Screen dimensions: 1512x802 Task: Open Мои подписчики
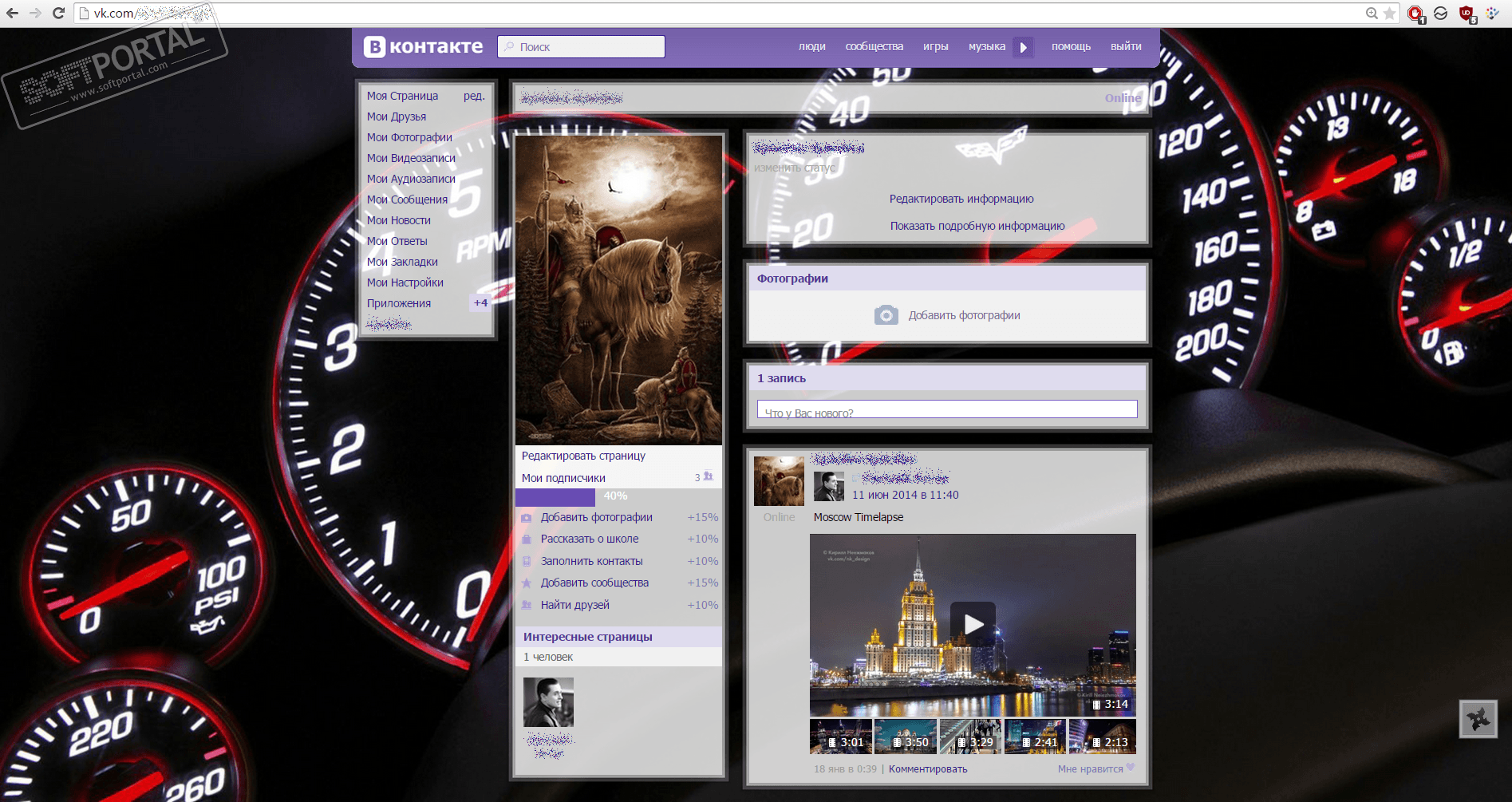click(563, 478)
